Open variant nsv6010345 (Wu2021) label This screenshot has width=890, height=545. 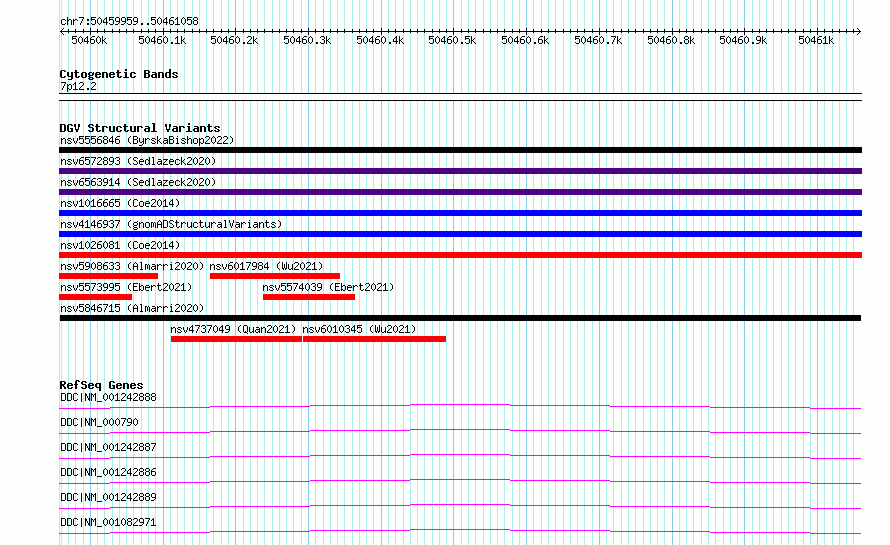(359, 329)
